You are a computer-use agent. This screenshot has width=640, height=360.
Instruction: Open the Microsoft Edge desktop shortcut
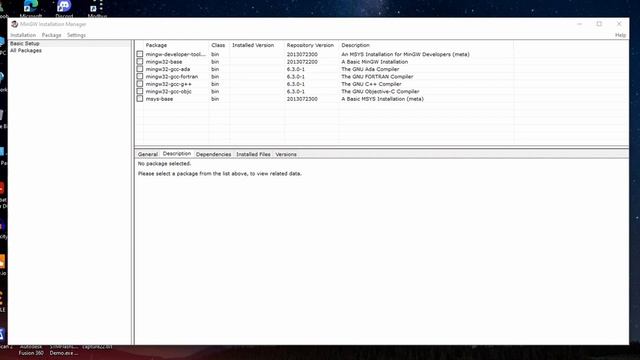click(31, 9)
